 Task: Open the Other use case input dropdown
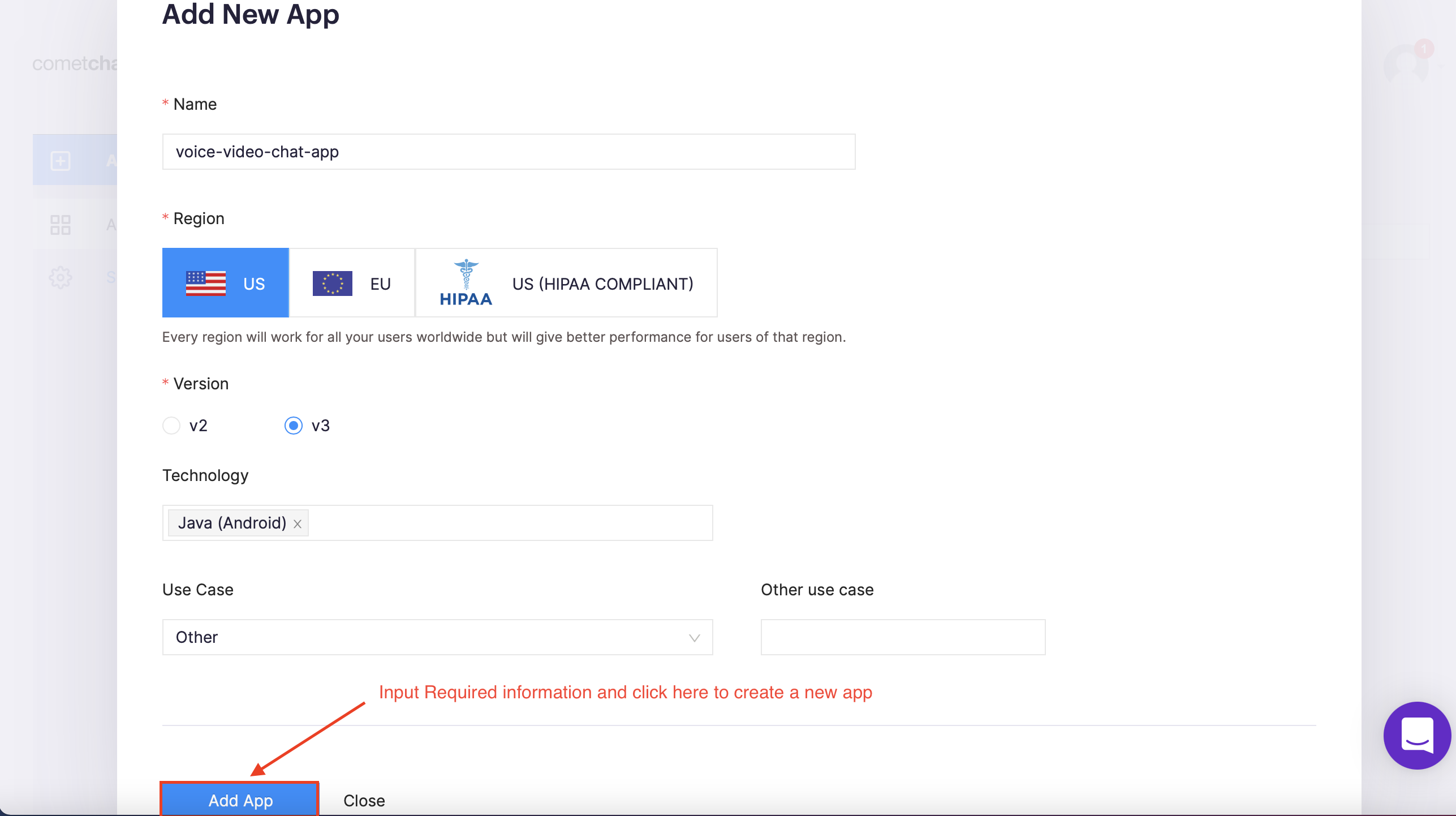click(901, 636)
